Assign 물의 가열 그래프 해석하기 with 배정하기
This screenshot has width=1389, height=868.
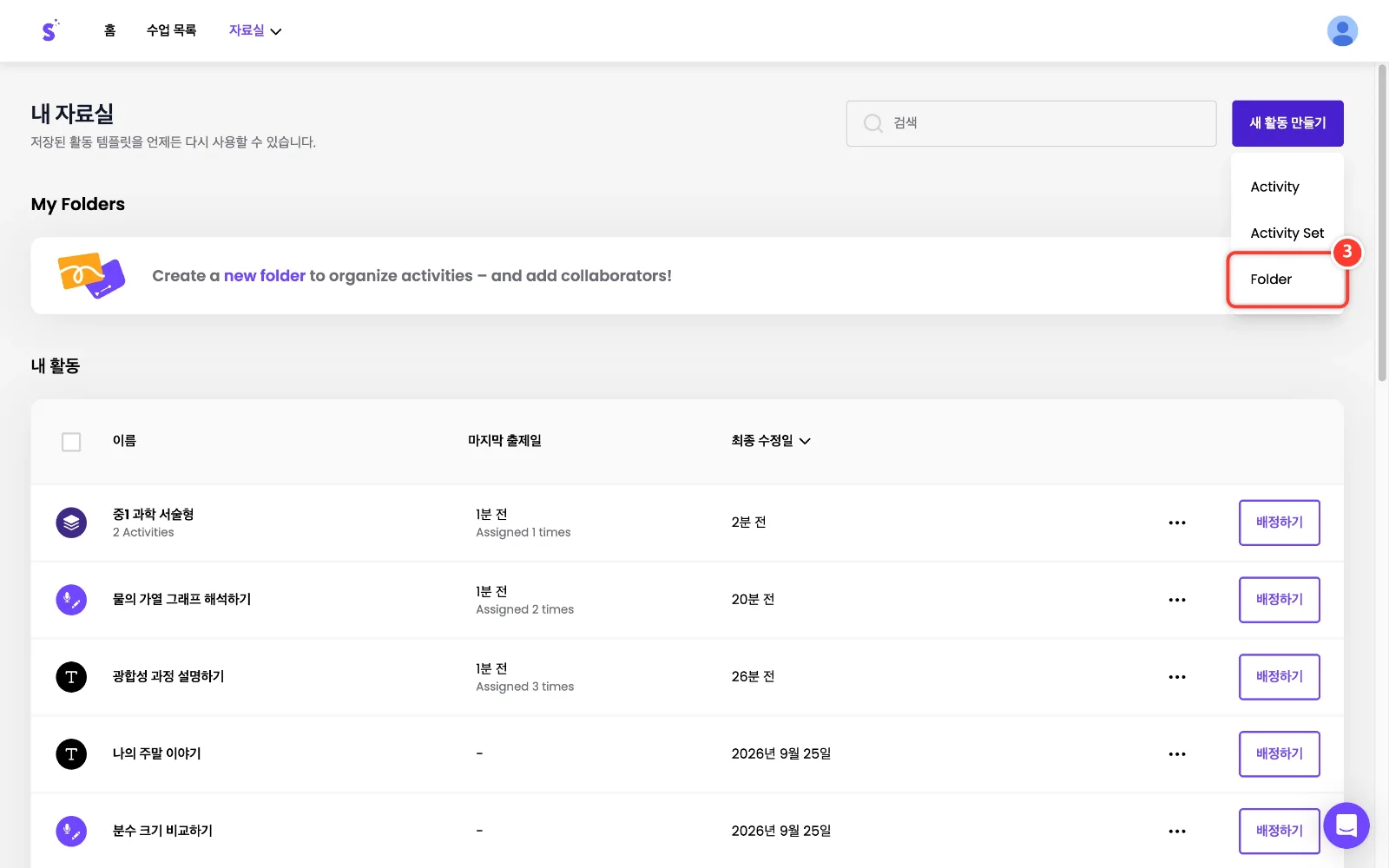click(x=1280, y=600)
